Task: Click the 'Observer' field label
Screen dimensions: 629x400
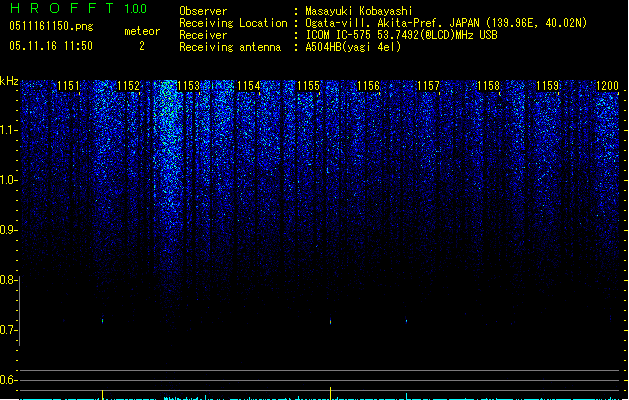Action: (x=203, y=11)
